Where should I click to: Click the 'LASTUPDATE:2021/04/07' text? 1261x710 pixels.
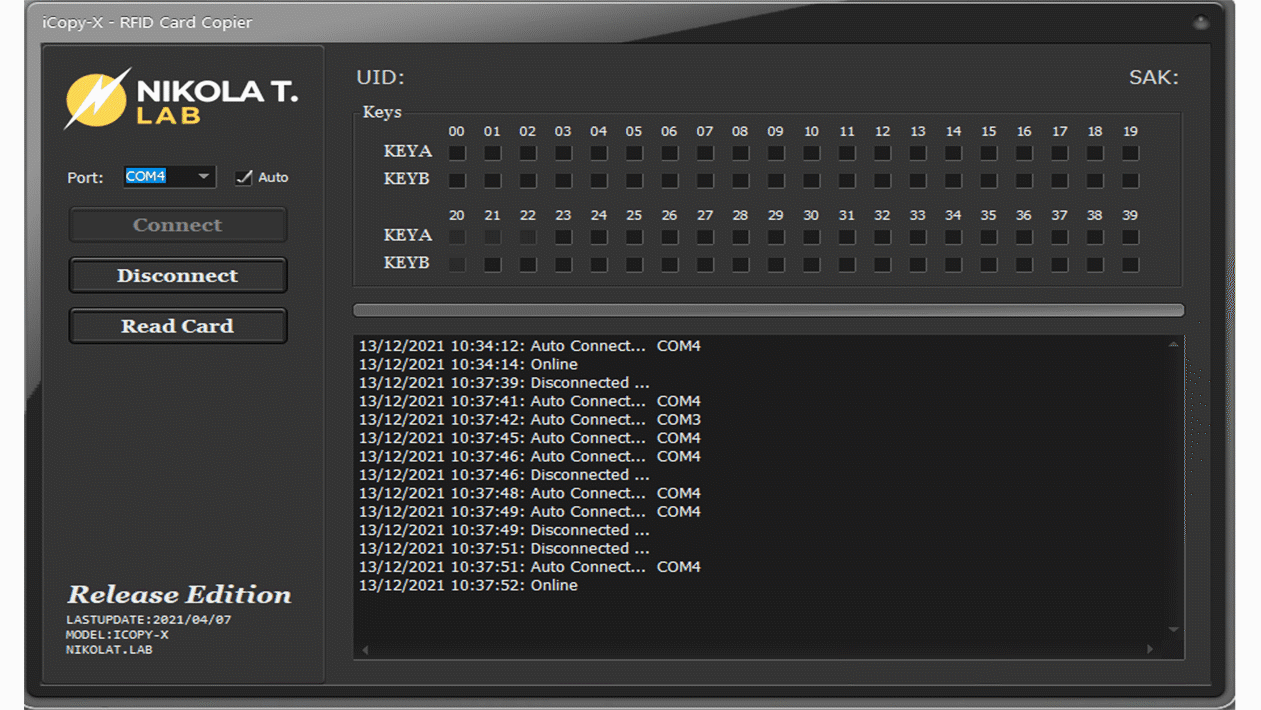click(x=148, y=620)
